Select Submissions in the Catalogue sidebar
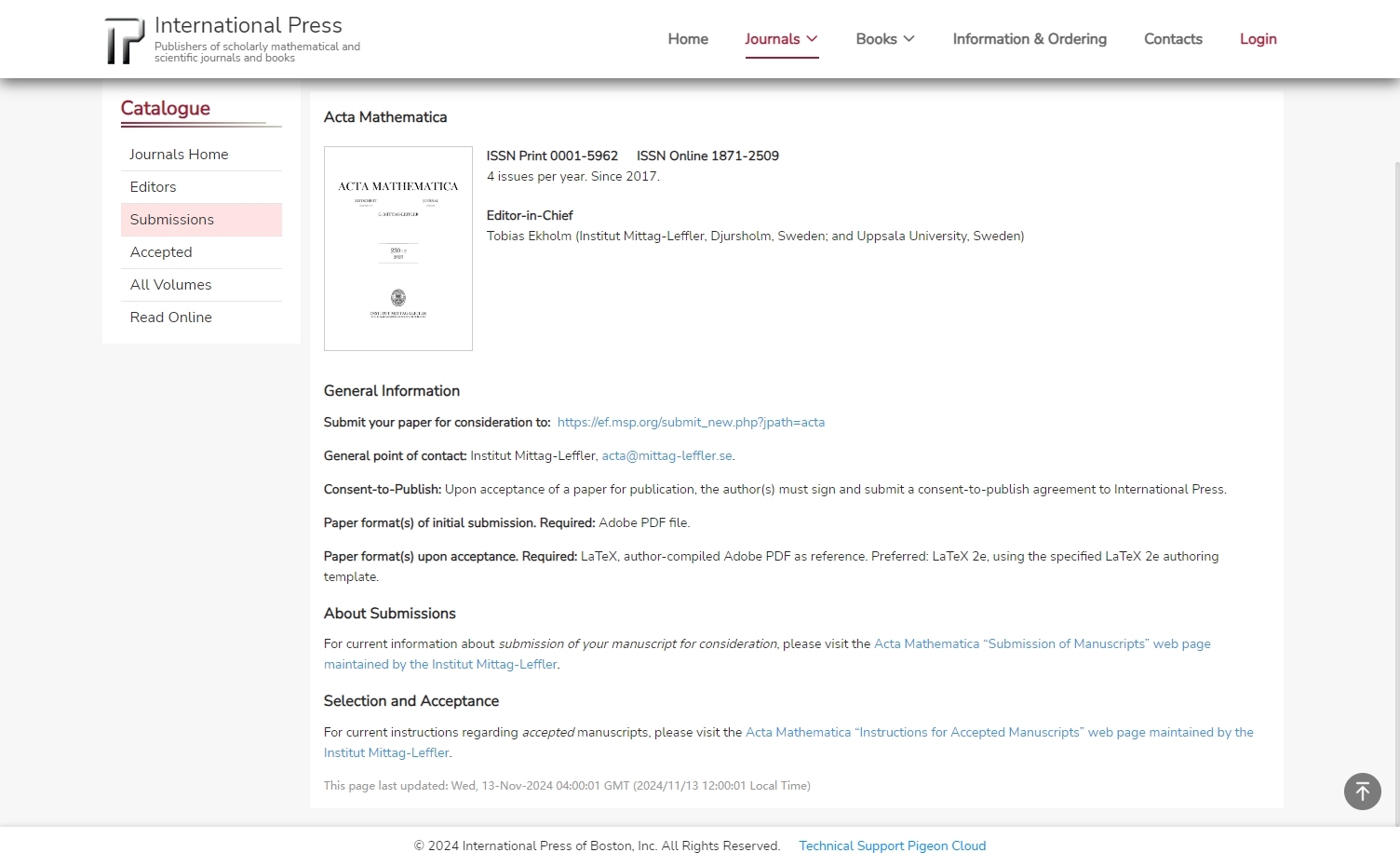Screen dimensions: 1400x866 [201, 220]
